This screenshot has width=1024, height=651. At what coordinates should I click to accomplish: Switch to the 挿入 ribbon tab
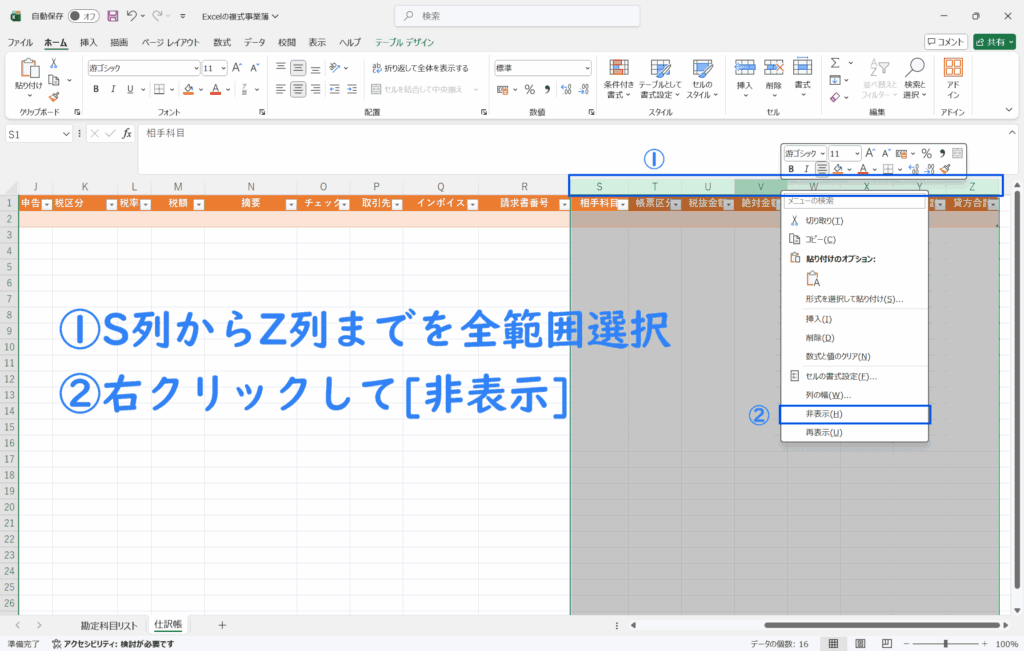click(88, 43)
